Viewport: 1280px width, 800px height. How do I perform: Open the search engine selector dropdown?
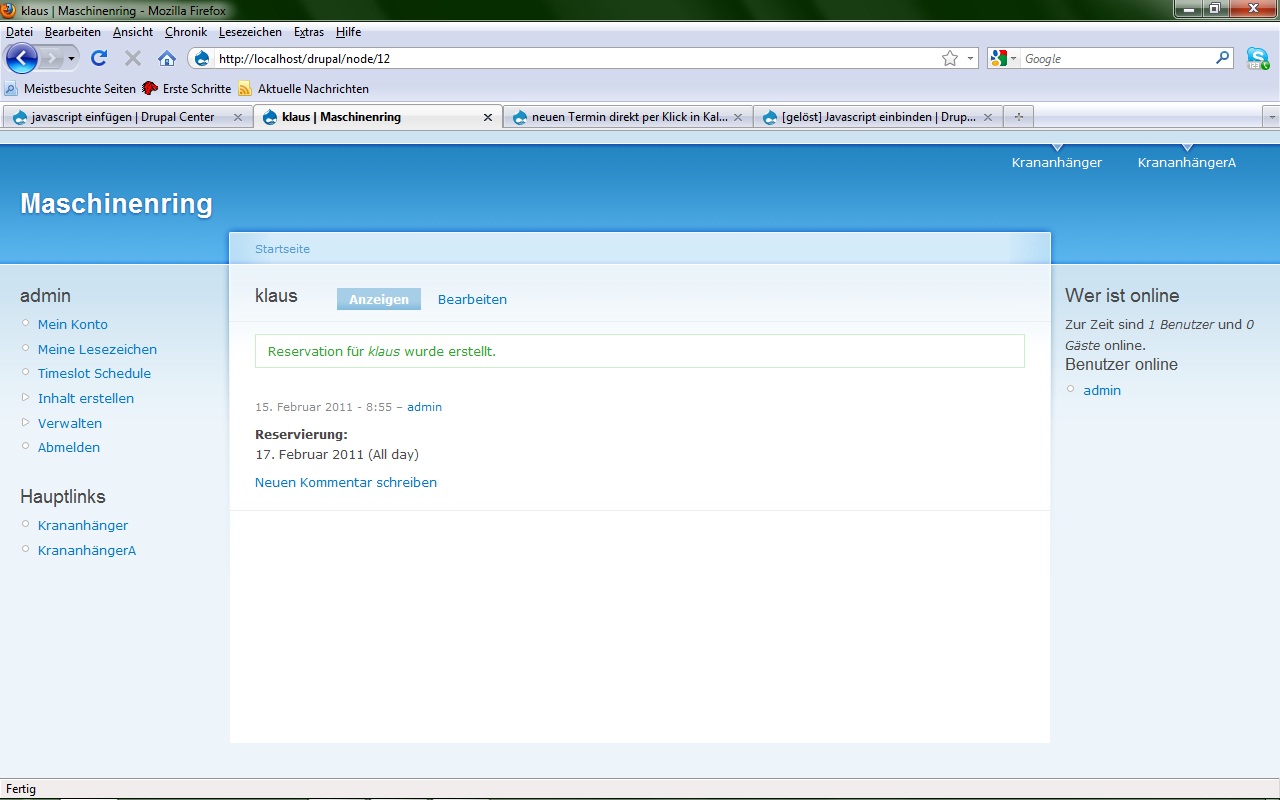(1003, 59)
